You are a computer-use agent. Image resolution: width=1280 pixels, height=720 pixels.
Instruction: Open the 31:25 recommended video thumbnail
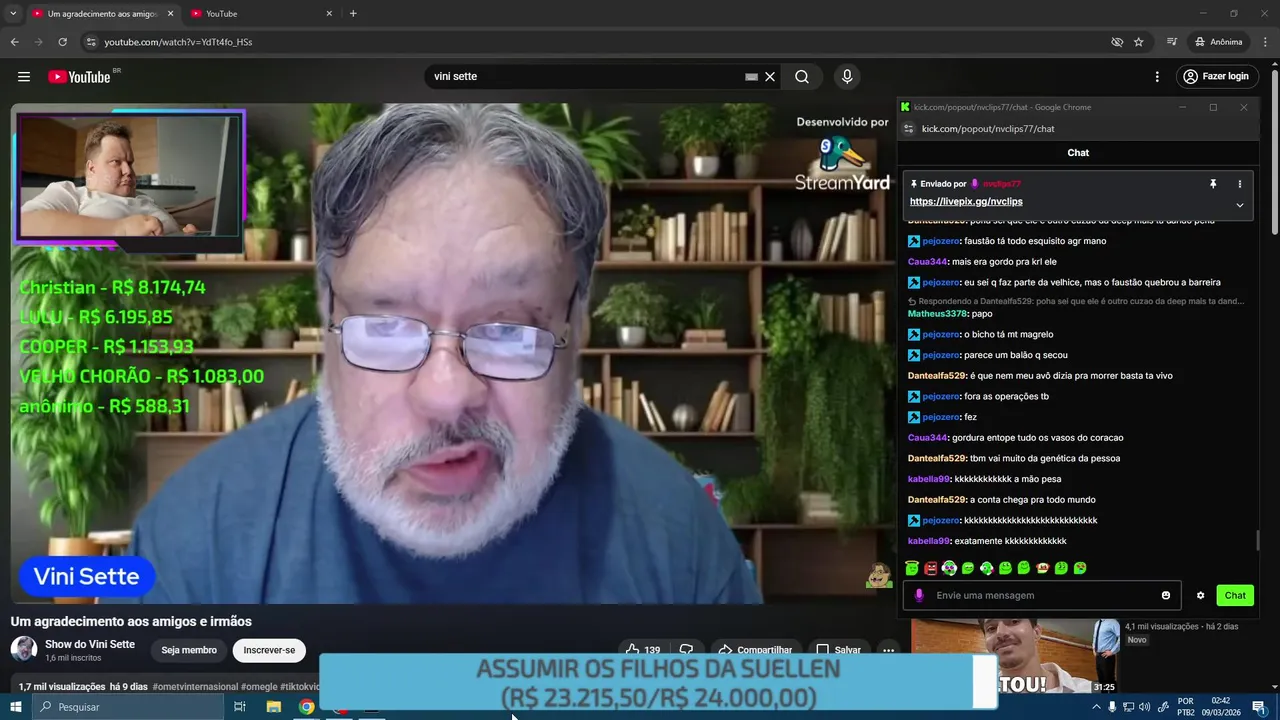coord(1015,657)
